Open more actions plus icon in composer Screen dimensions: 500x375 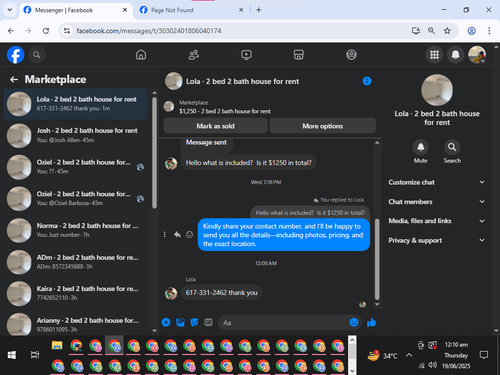[166, 322]
